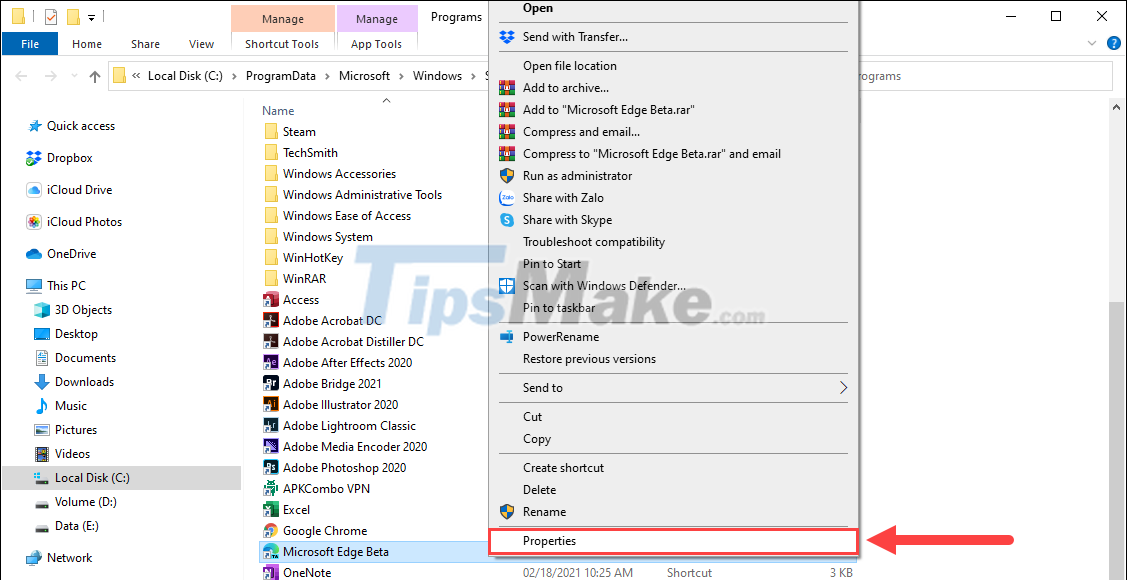1127x580 pixels.
Task: Navigate up one folder level
Action: [94, 74]
